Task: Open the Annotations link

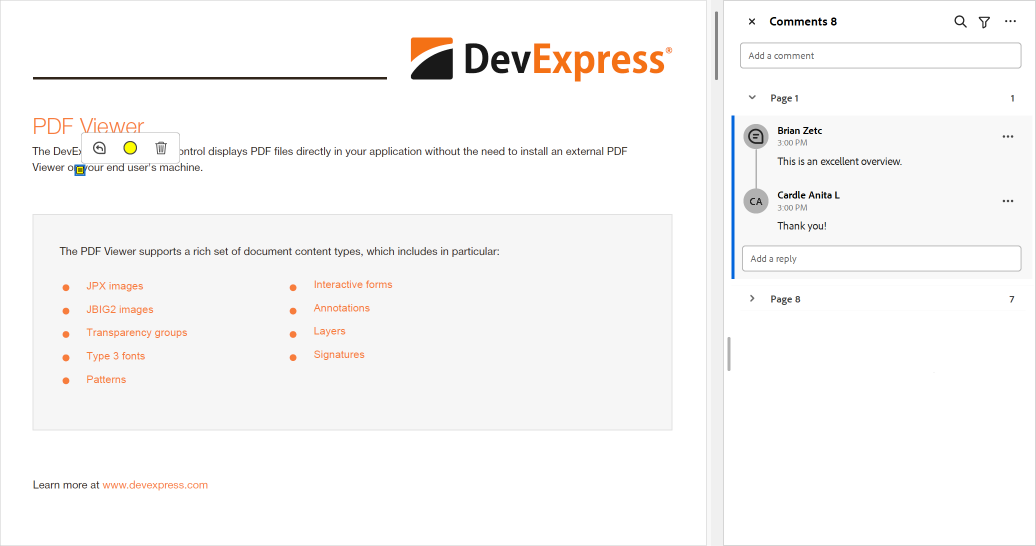Action: pos(342,308)
